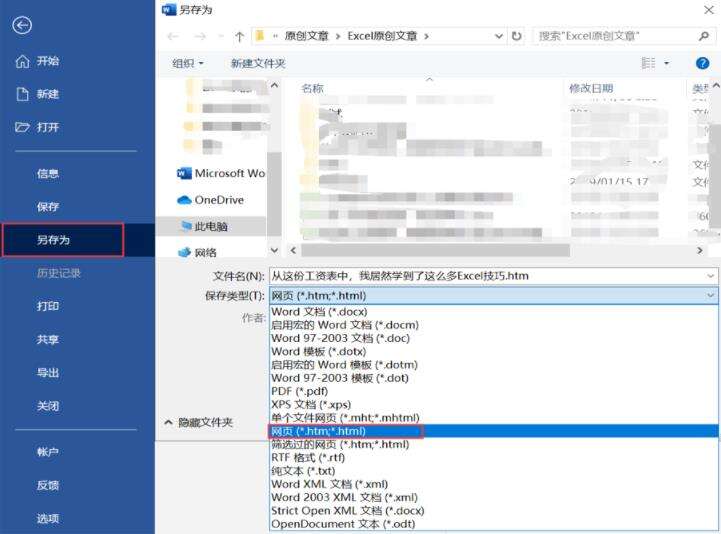
Task: Go up one folder level arrow
Action: tap(239, 36)
